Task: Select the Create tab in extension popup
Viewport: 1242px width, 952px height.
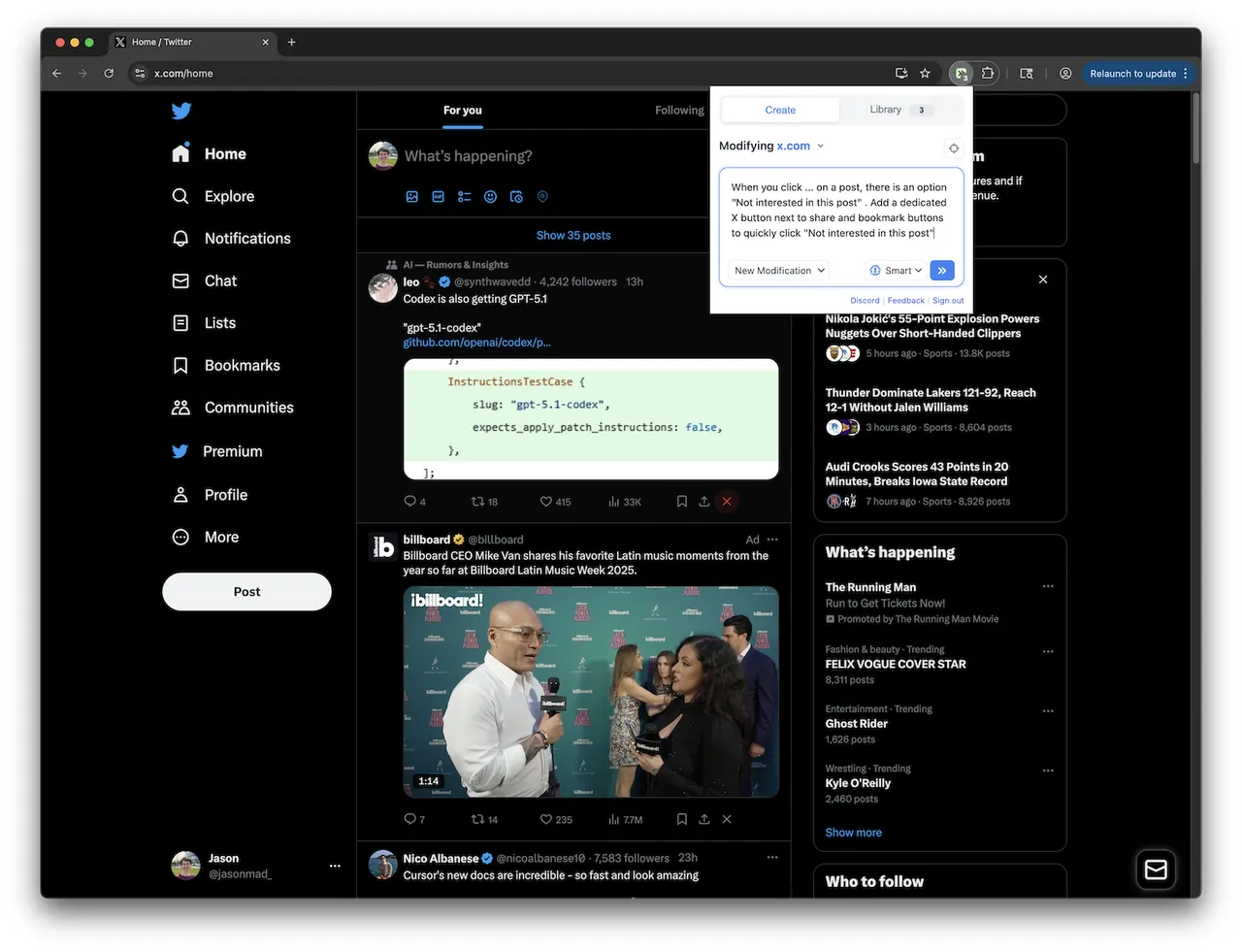Action: pos(780,111)
